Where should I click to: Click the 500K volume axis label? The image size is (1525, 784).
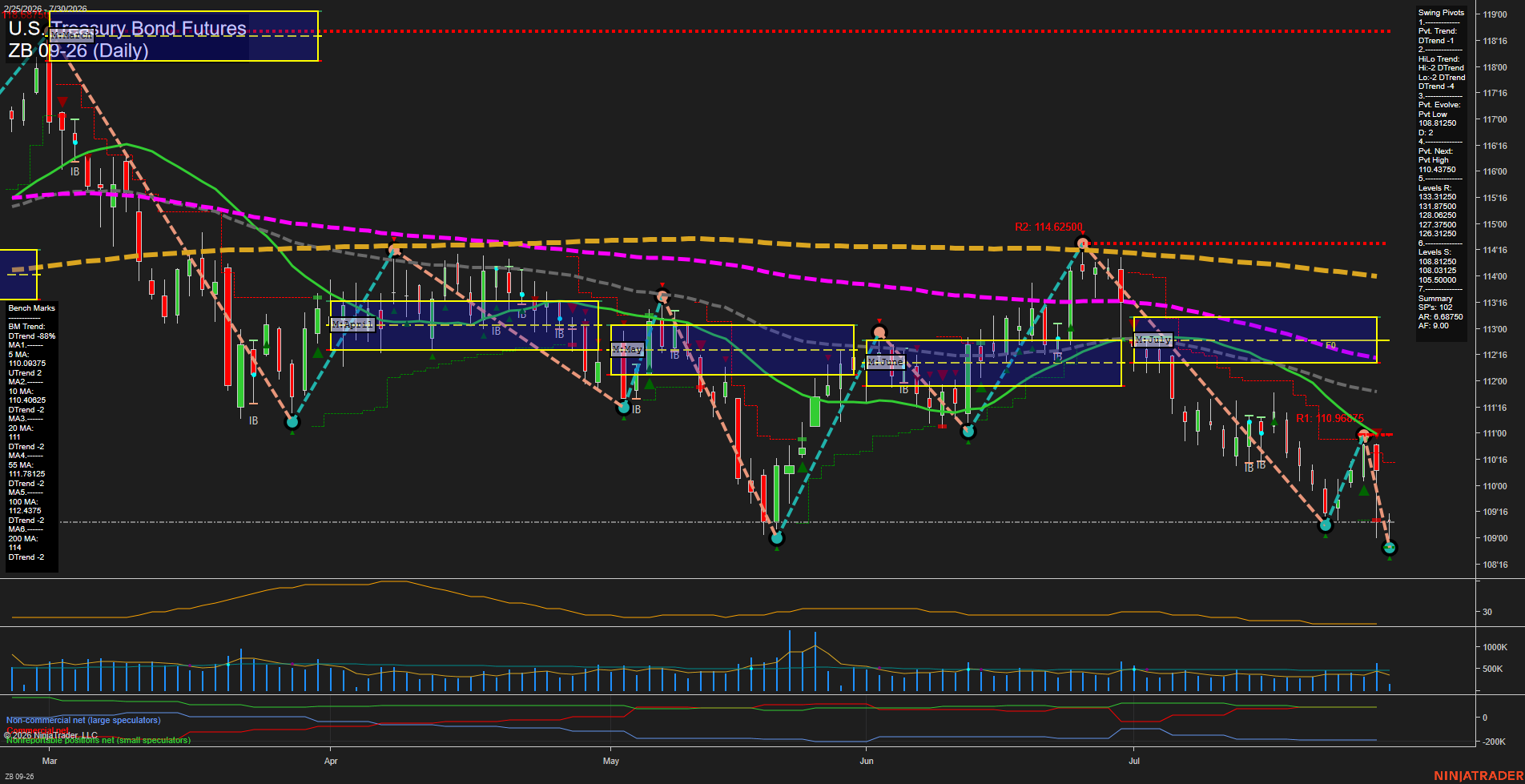(1493, 669)
